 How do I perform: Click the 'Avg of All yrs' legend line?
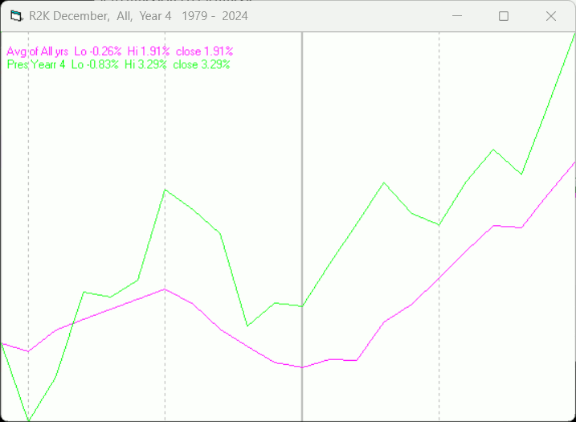point(120,51)
